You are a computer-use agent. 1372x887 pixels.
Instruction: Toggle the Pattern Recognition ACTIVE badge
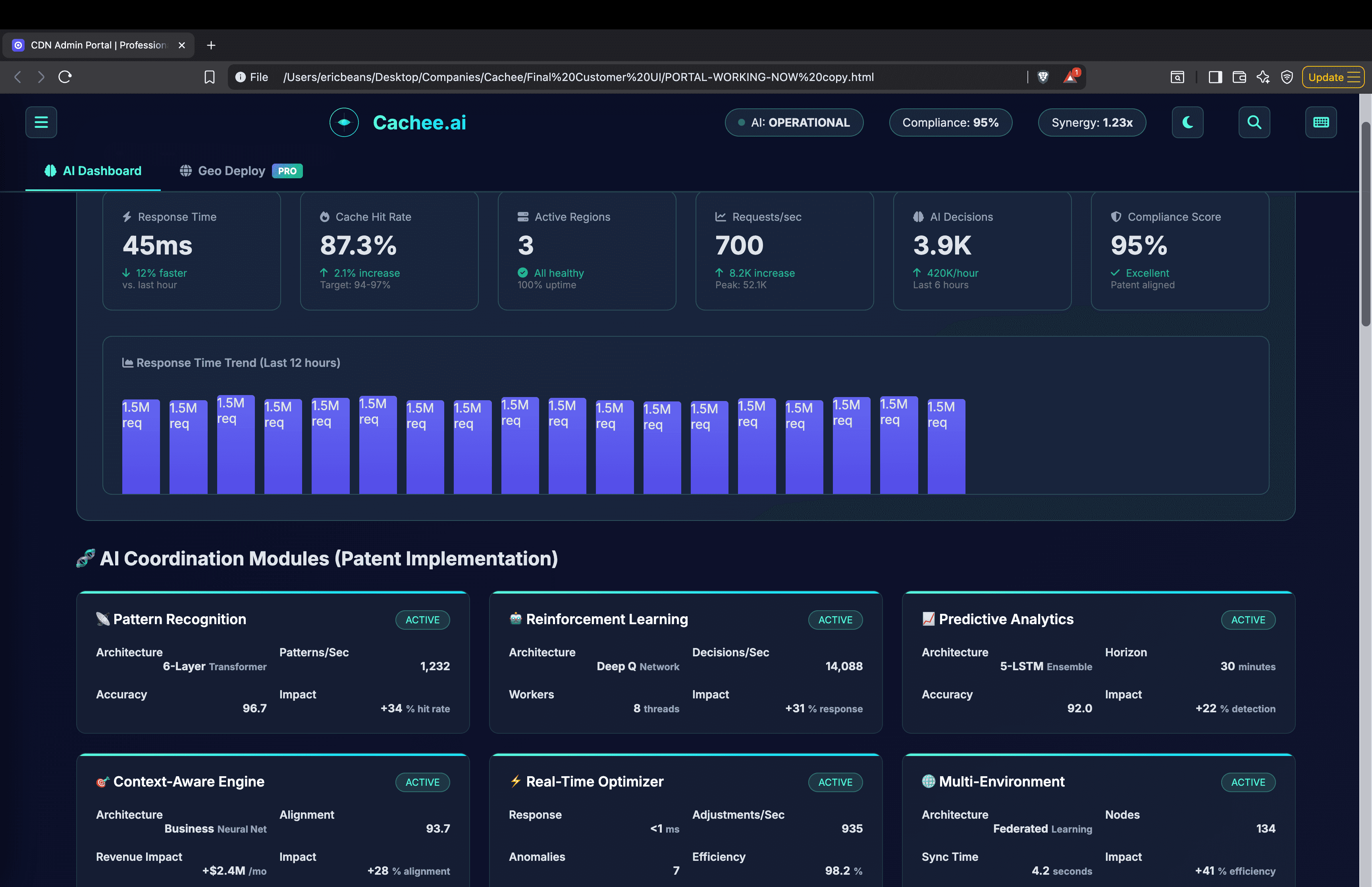point(423,620)
